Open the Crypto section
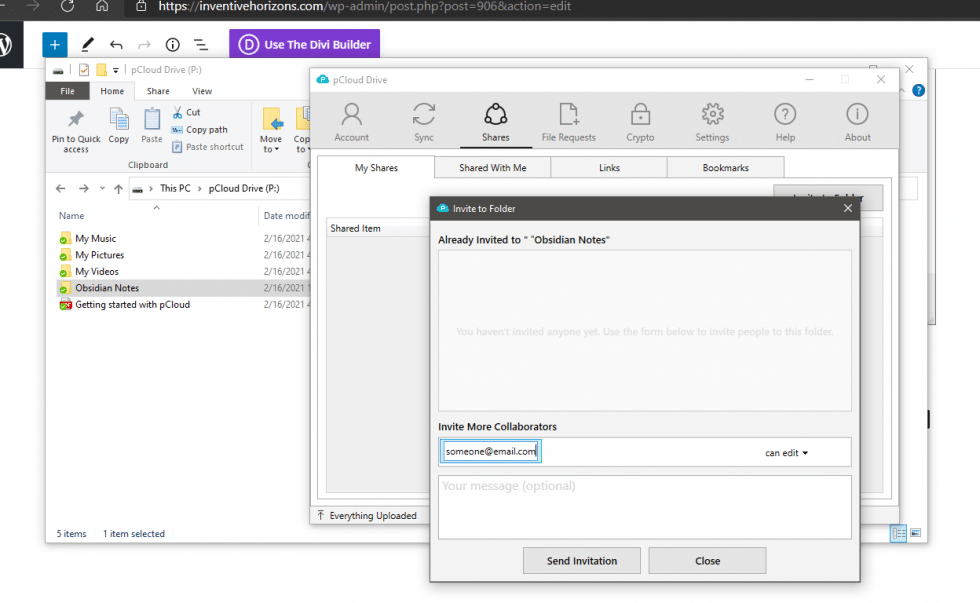Image resolution: width=980 pixels, height=603 pixels. coord(640,122)
